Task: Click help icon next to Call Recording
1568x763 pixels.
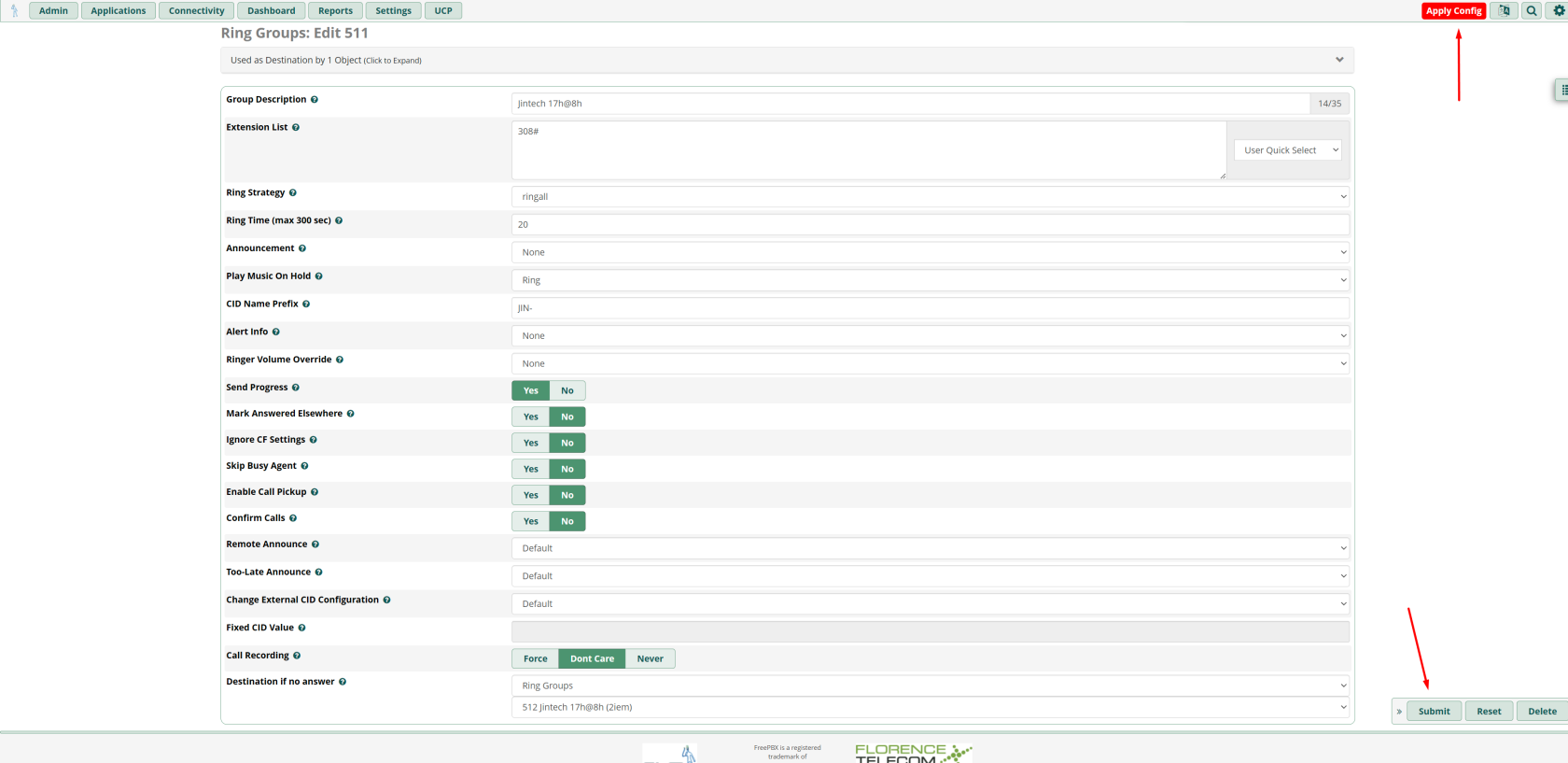Action: click(297, 657)
